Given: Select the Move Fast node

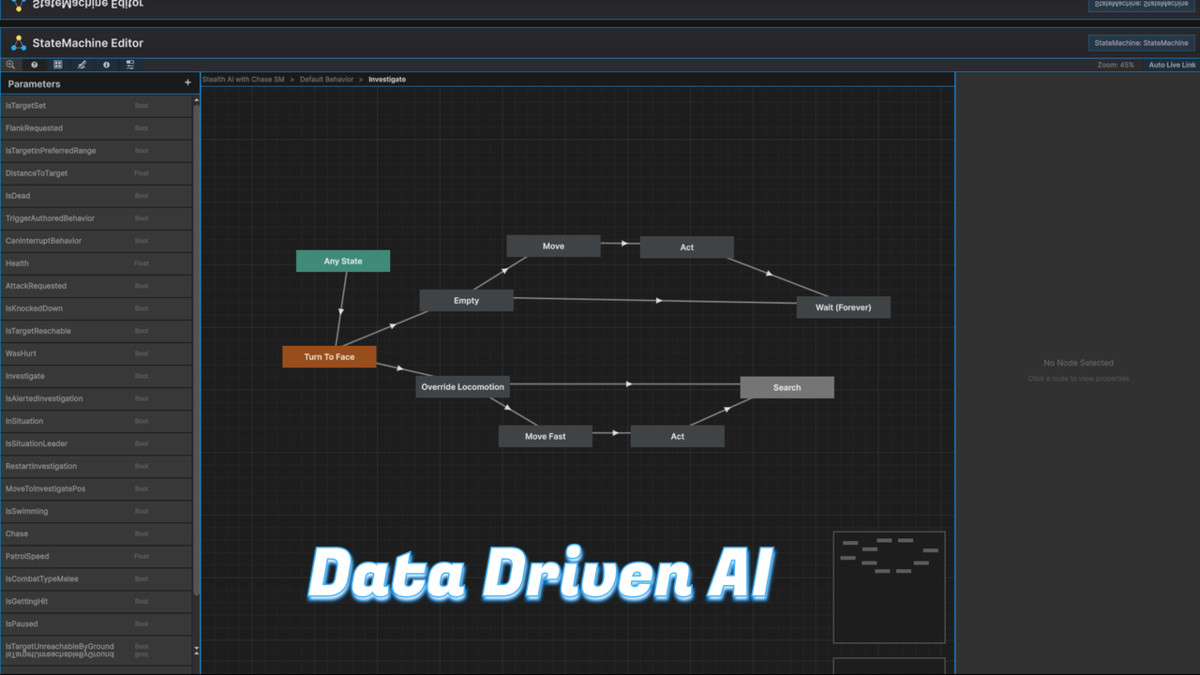Looking at the screenshot, I should coord(545,436).
